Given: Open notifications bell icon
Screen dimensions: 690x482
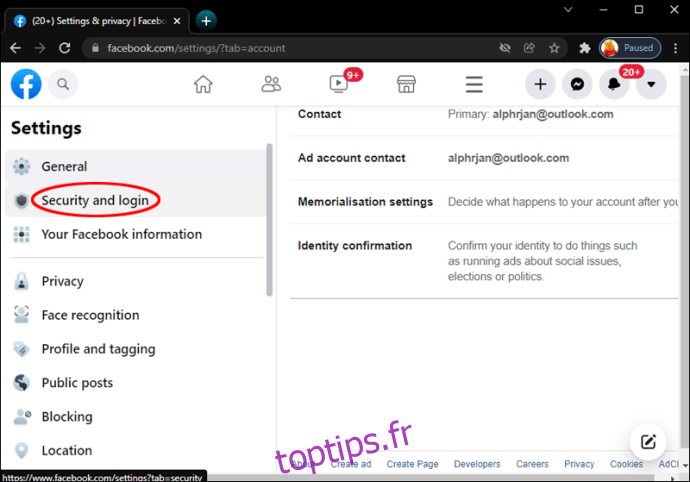Looking at the screenshot, I should (614, 84).
